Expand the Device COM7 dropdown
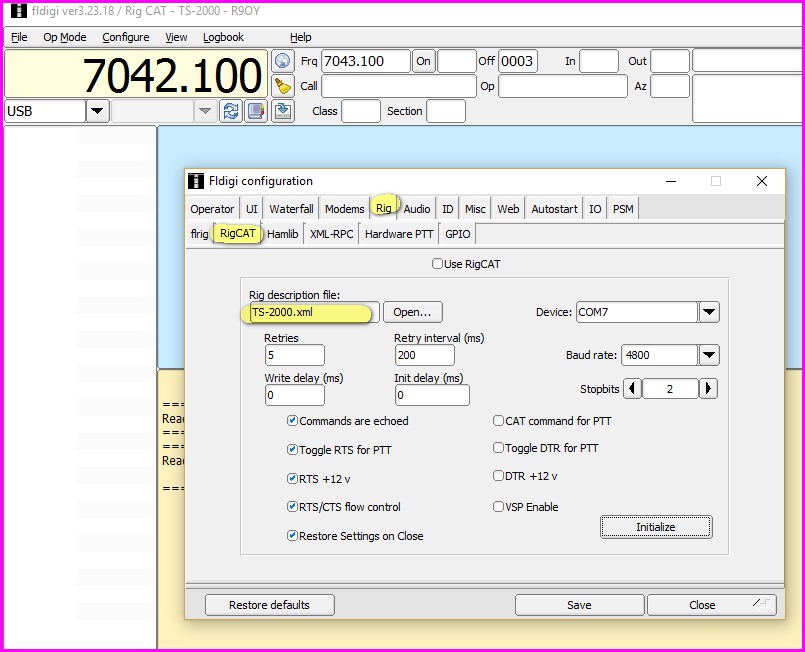The width and height of the screenshot is (805, 652). pos(709,312)
